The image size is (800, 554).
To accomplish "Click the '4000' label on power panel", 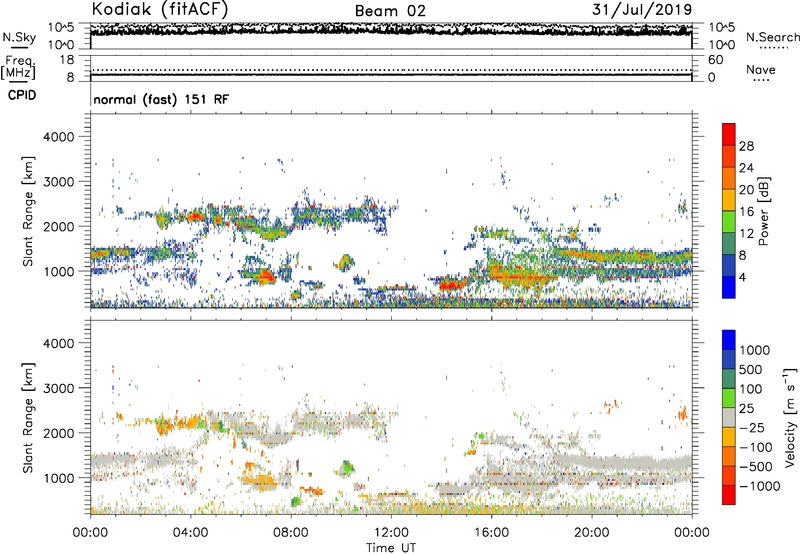I will pyautogui.click(x=58, y=137).
